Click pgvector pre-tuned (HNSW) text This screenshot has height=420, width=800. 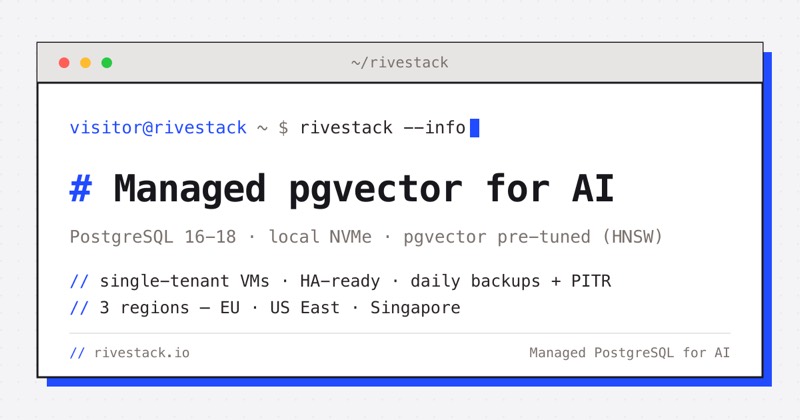click(x=533, y=237)
